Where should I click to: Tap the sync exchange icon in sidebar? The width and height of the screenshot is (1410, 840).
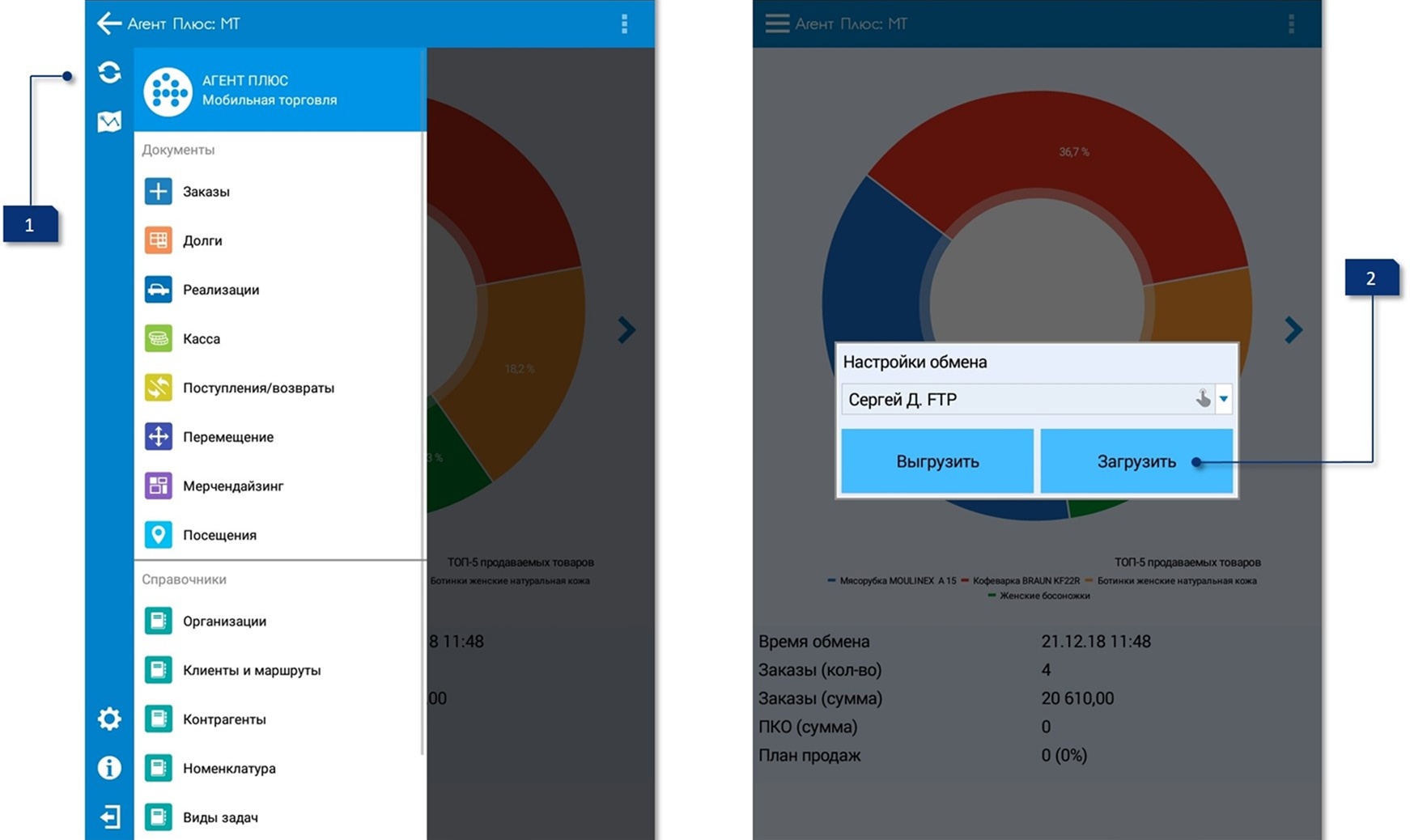(x=109, y=73)
